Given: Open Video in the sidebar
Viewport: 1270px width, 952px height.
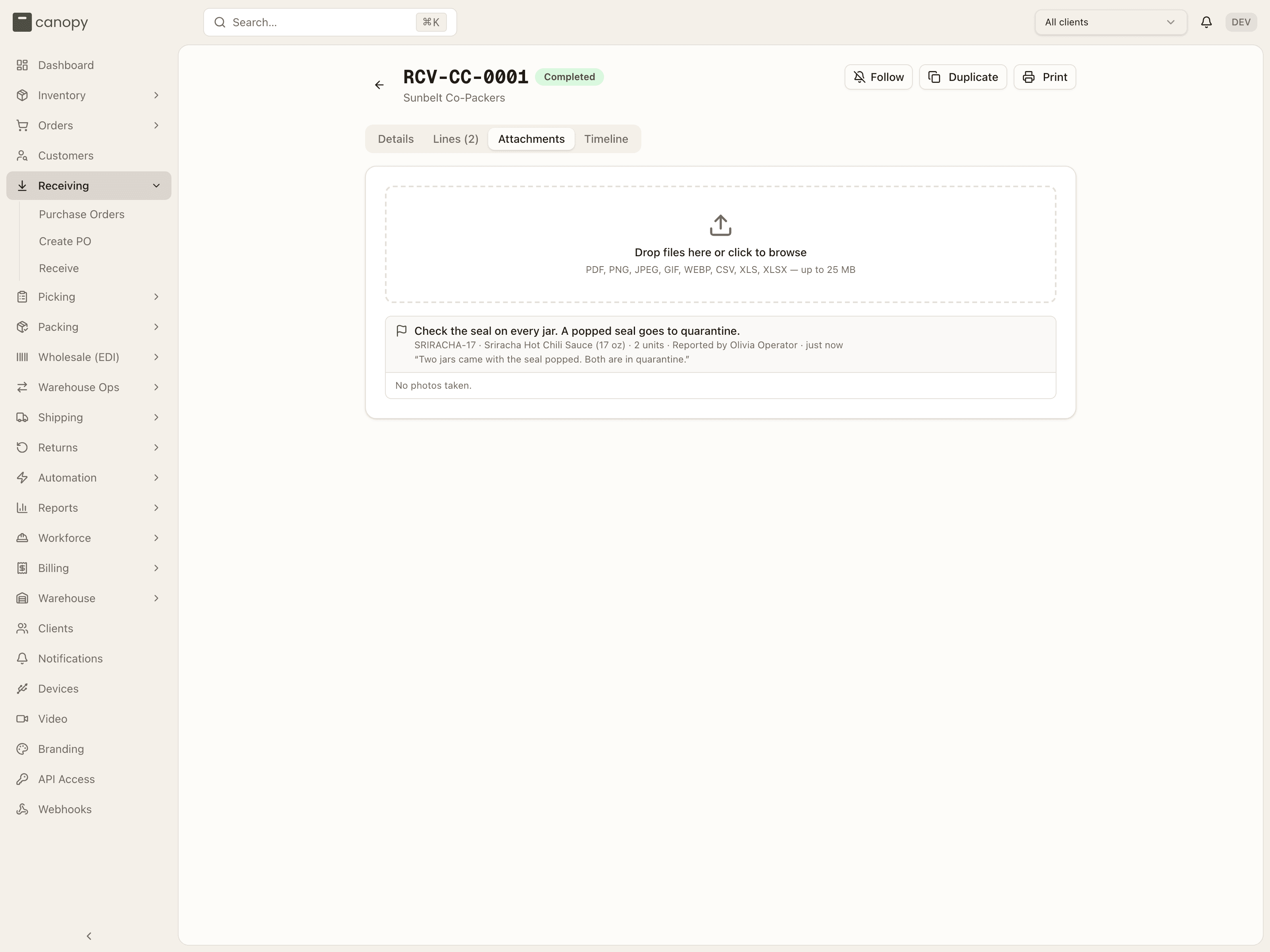Looking at the screenshot, I should point(89,718).
